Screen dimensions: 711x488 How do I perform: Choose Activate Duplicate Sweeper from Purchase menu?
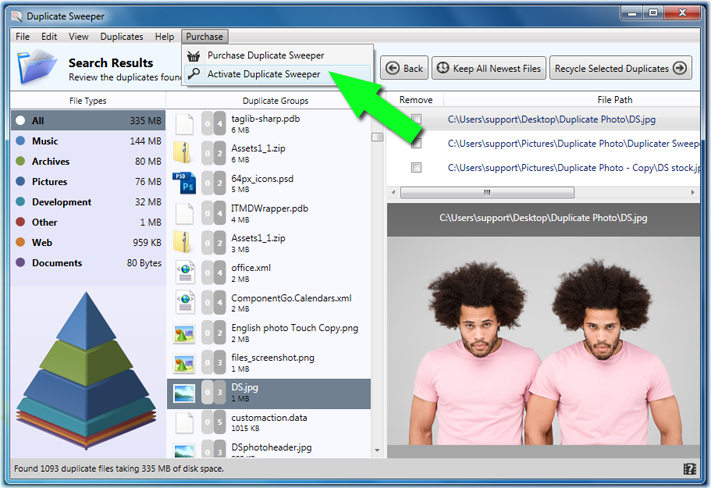tap(264, 74)
